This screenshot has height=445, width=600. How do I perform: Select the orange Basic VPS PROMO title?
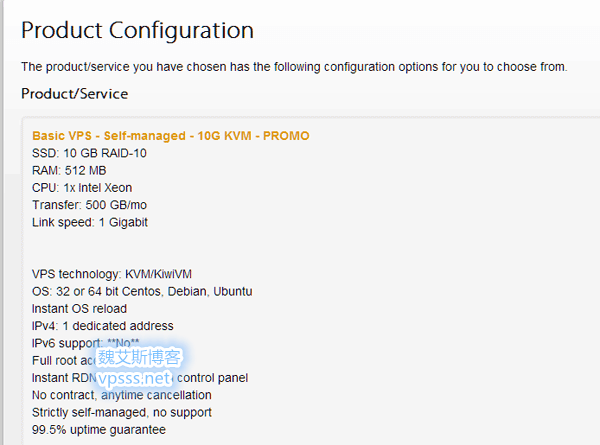171,135
